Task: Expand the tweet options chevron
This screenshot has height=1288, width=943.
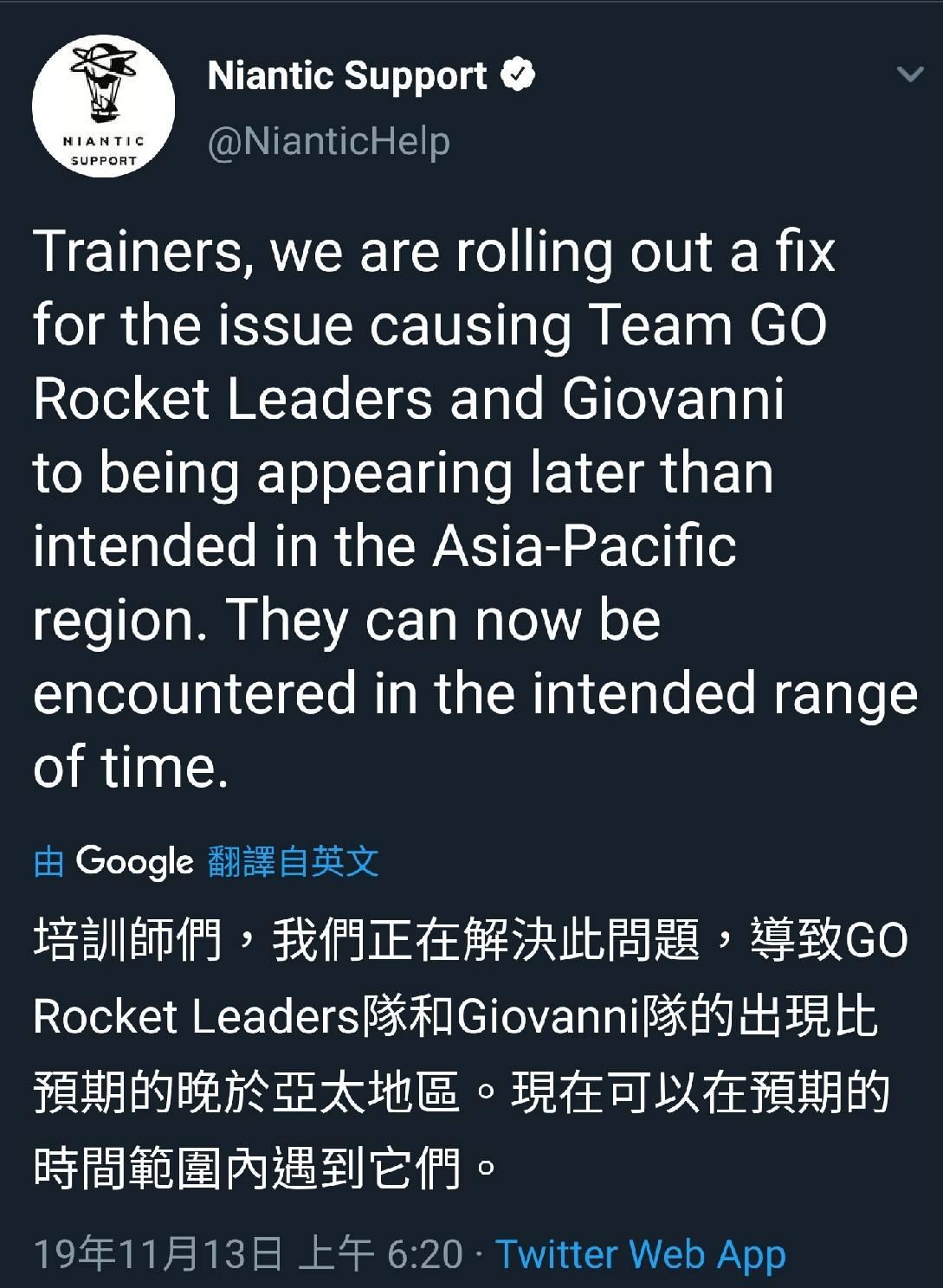Action: click(x=910, y=74)
